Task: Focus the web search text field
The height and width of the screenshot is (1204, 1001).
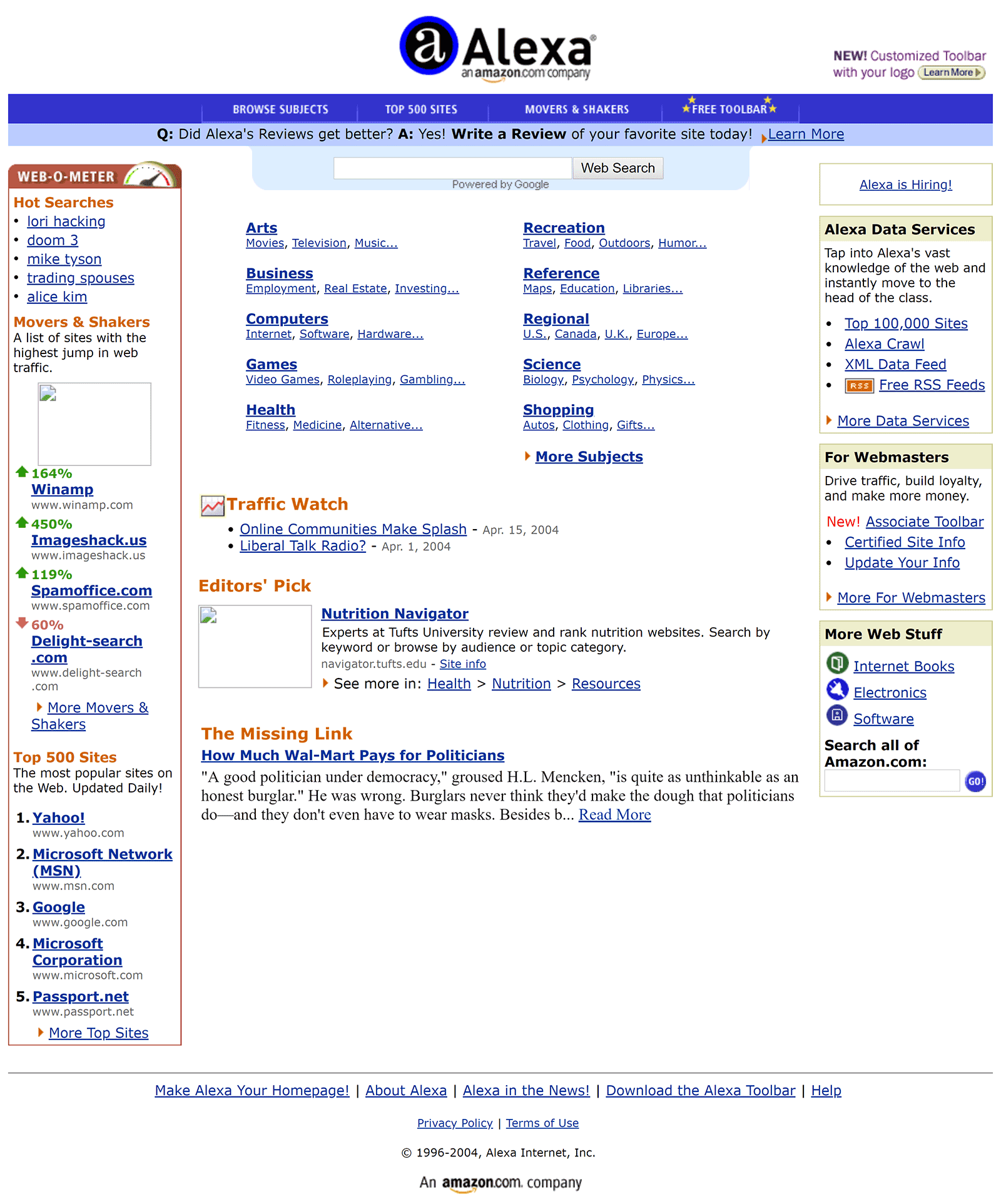Action: pyautogui.click(x=452, y=168)
